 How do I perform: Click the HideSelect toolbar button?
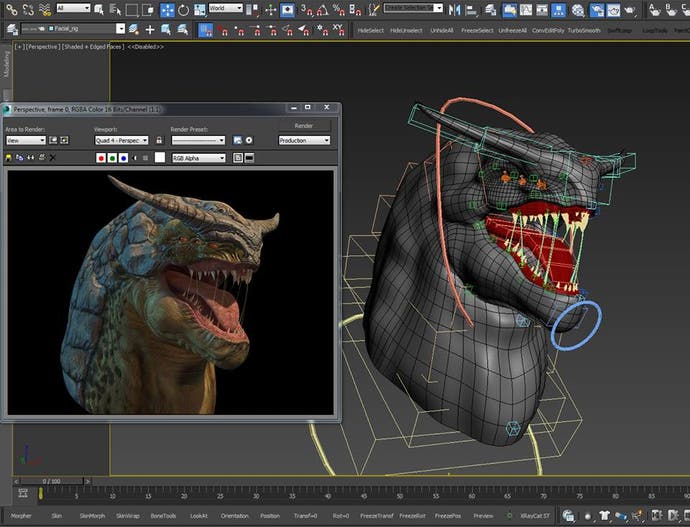tap(371, 30)
